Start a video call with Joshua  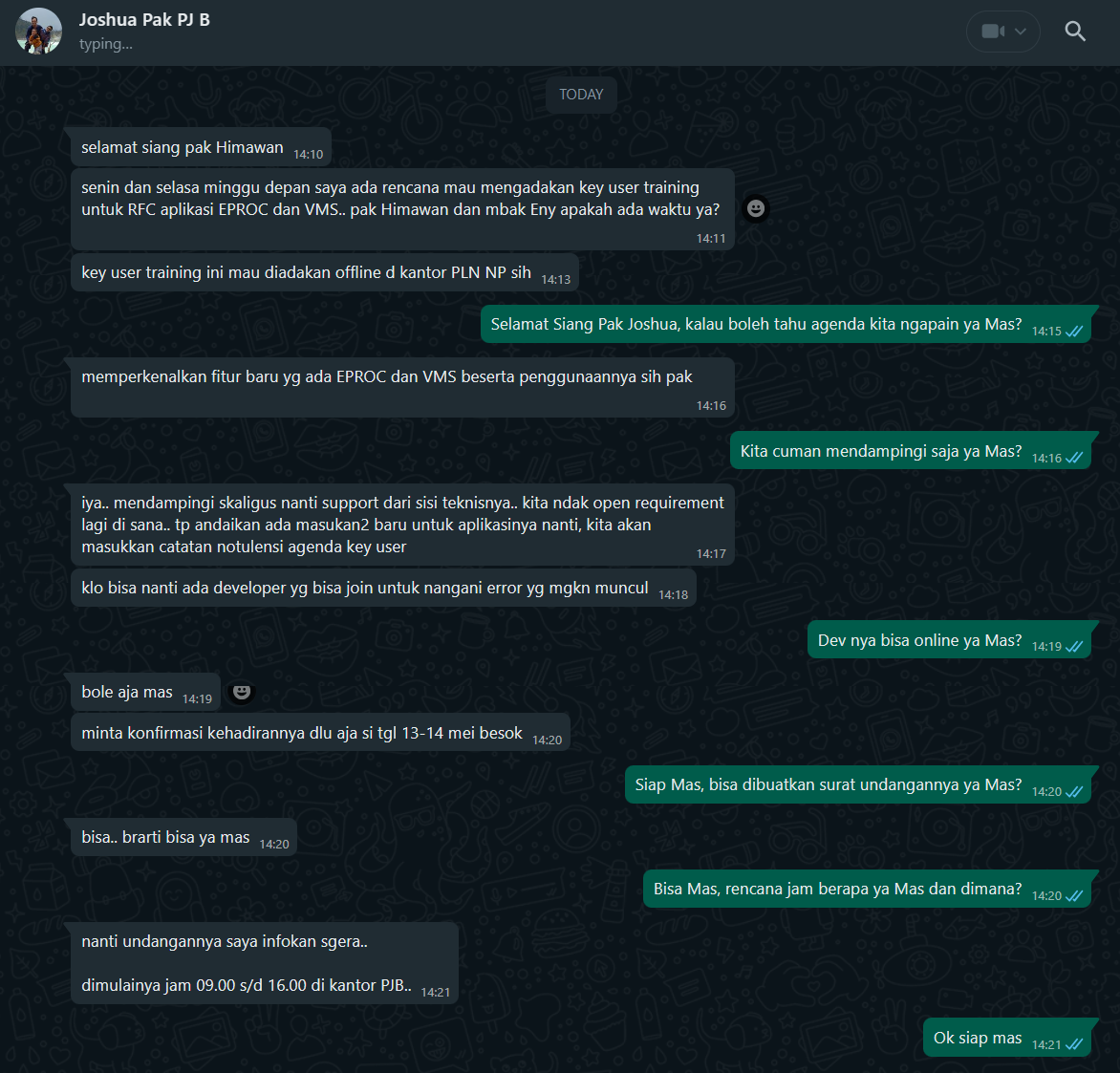click(x=992, y=32)
